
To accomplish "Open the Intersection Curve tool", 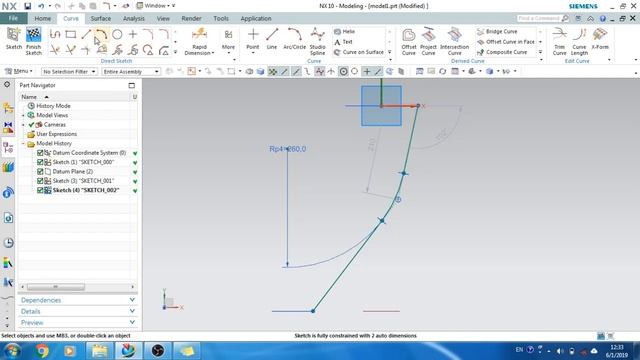I will [454, 41].
